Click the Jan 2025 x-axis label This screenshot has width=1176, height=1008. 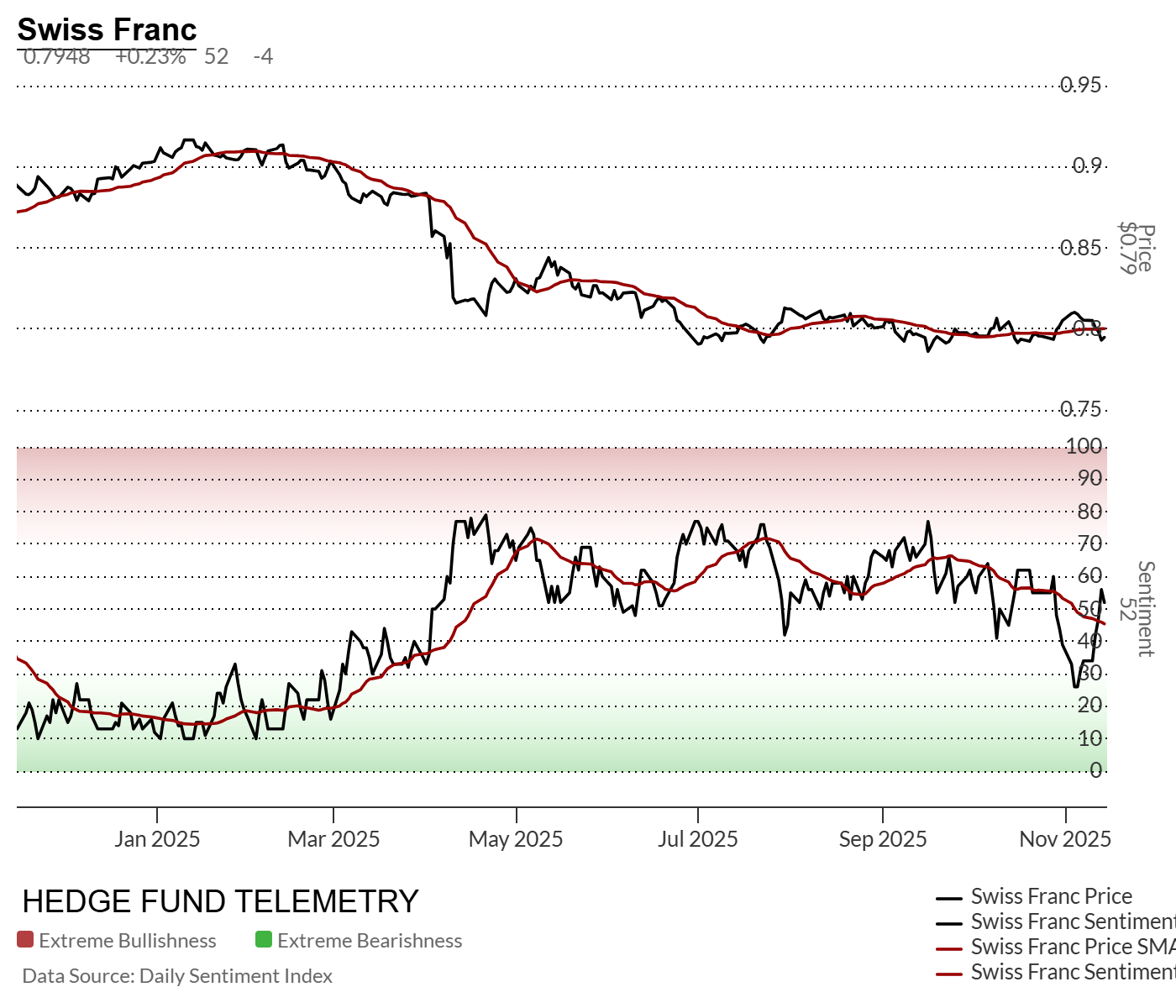(x=157, y=839)
